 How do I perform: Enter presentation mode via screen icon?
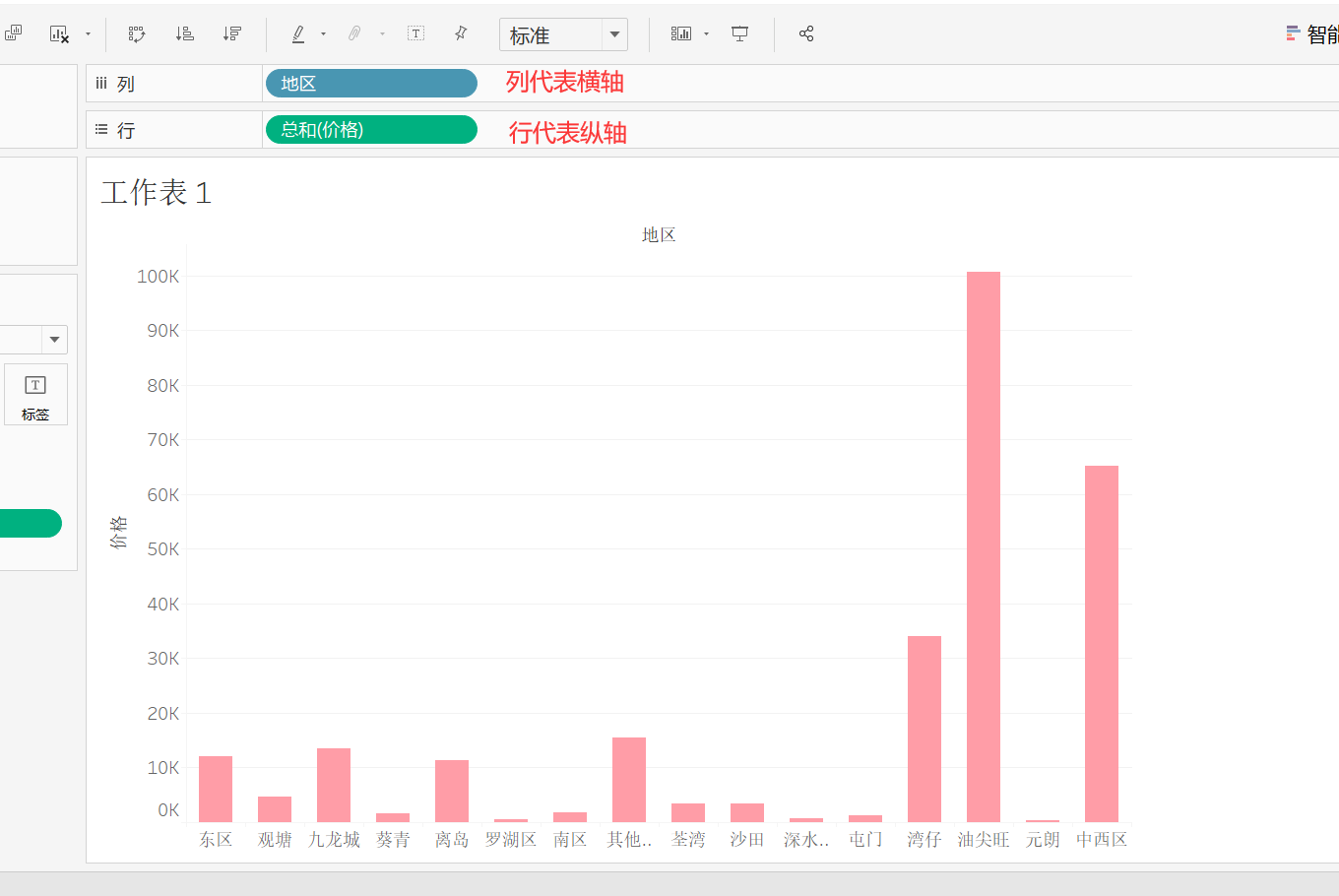point(740,33)
